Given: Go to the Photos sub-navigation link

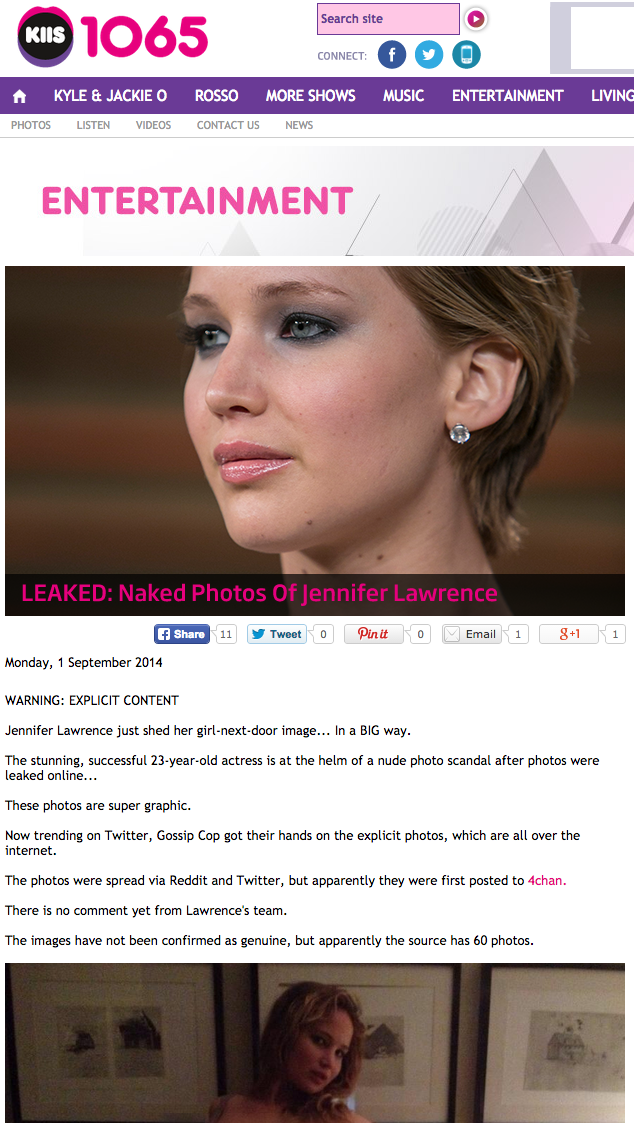Looking at the screenshot, I should click(x=31, y=125).
